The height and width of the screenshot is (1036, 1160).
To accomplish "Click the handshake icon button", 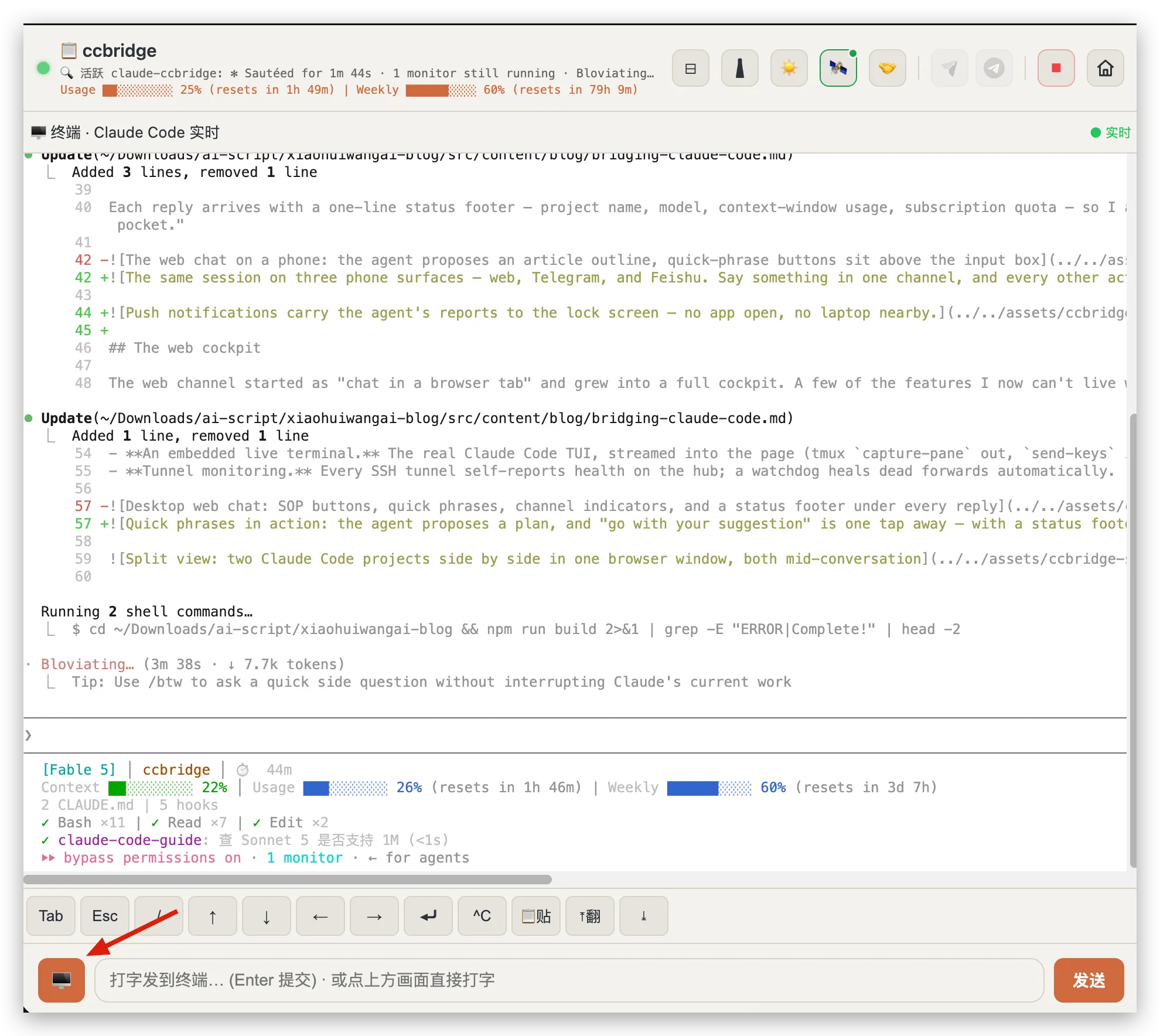I will tap(888, 69).
